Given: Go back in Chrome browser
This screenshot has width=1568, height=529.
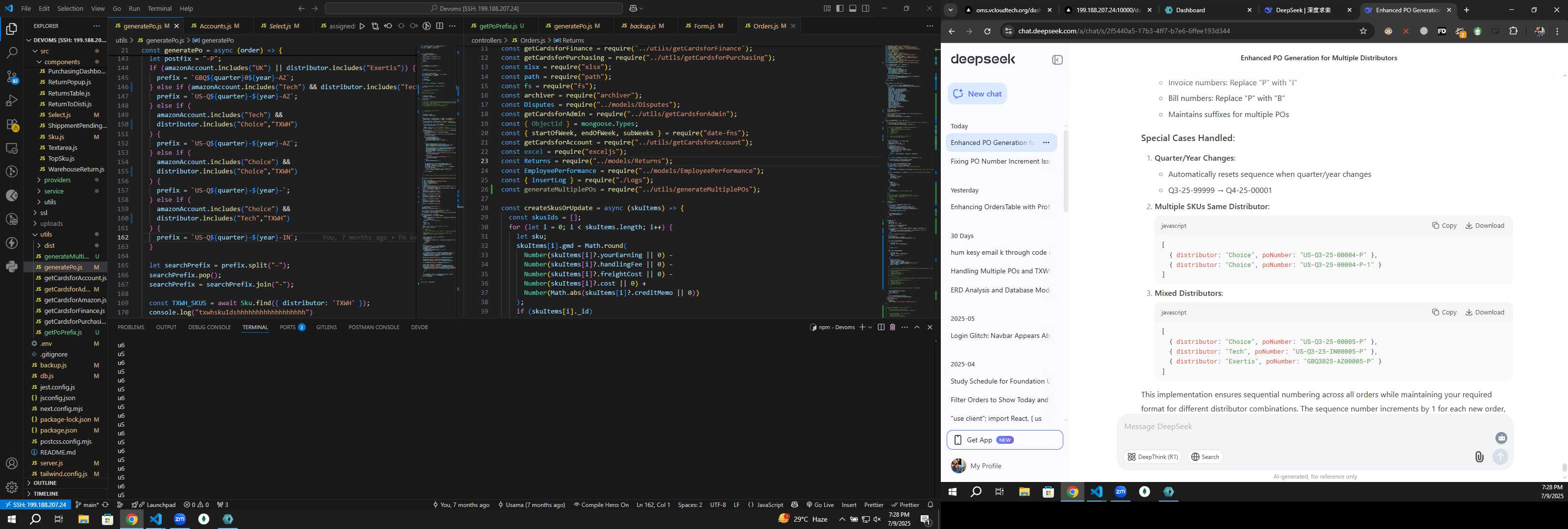Looking at the screenshot, I should 952,31.
